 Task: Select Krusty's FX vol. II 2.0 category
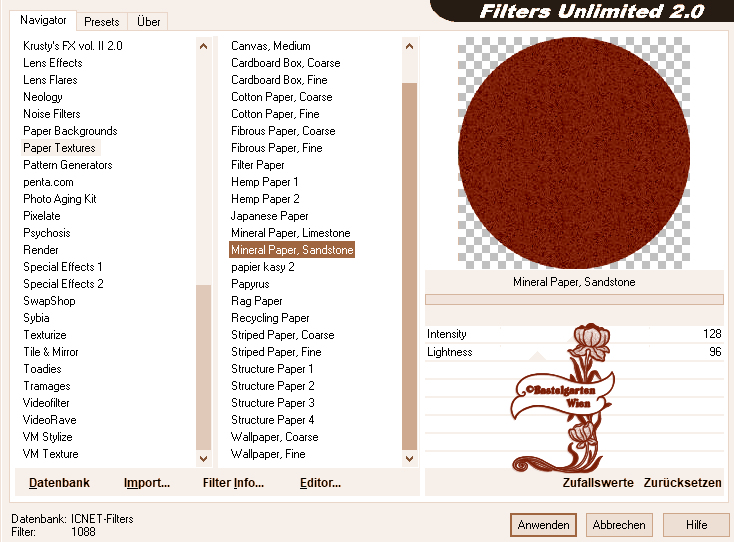73,46
